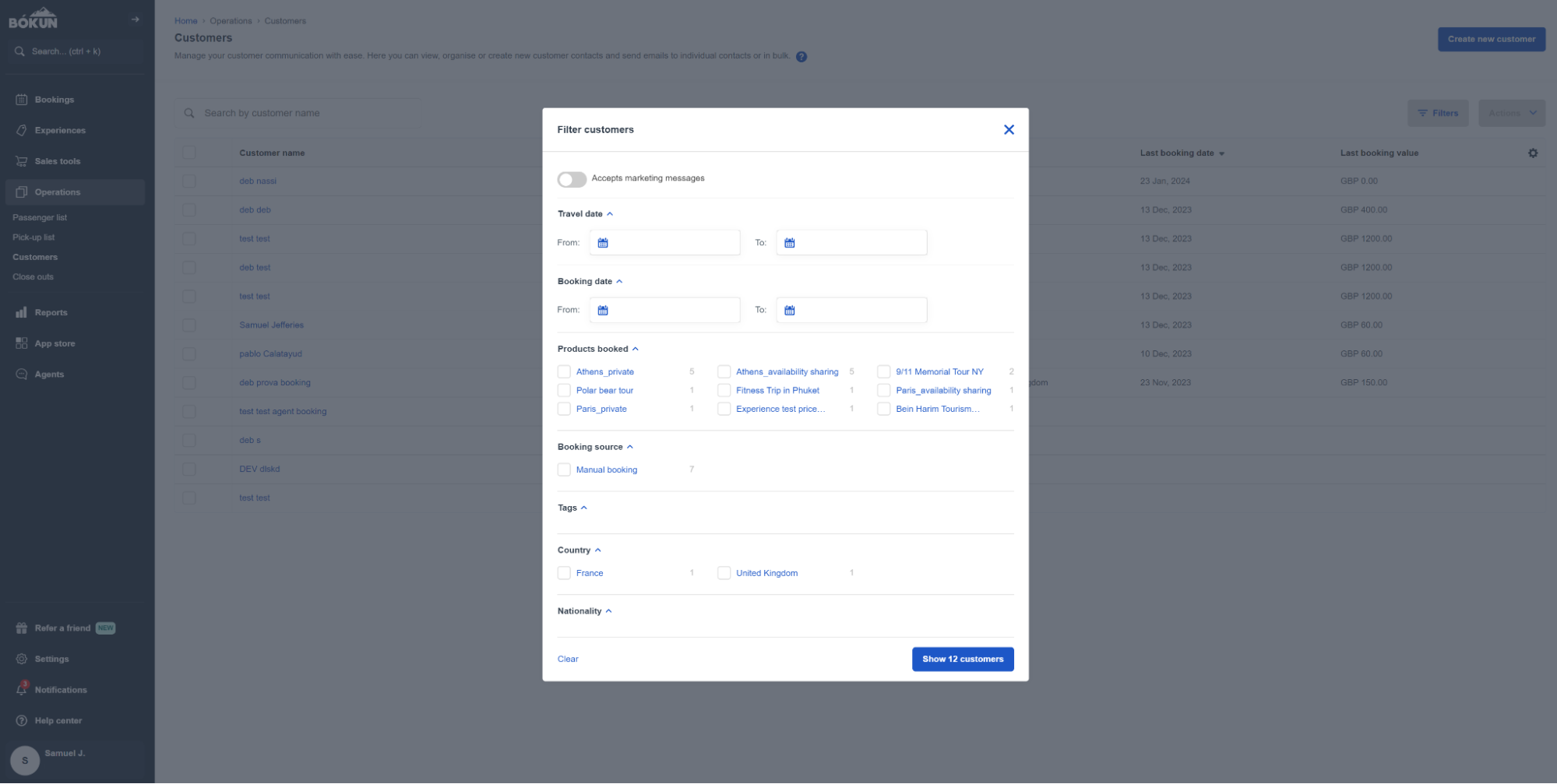Viewport: 1557px width, 784px height.
Task: Select the Bookings icon in the sidebar
Action: 20,99
